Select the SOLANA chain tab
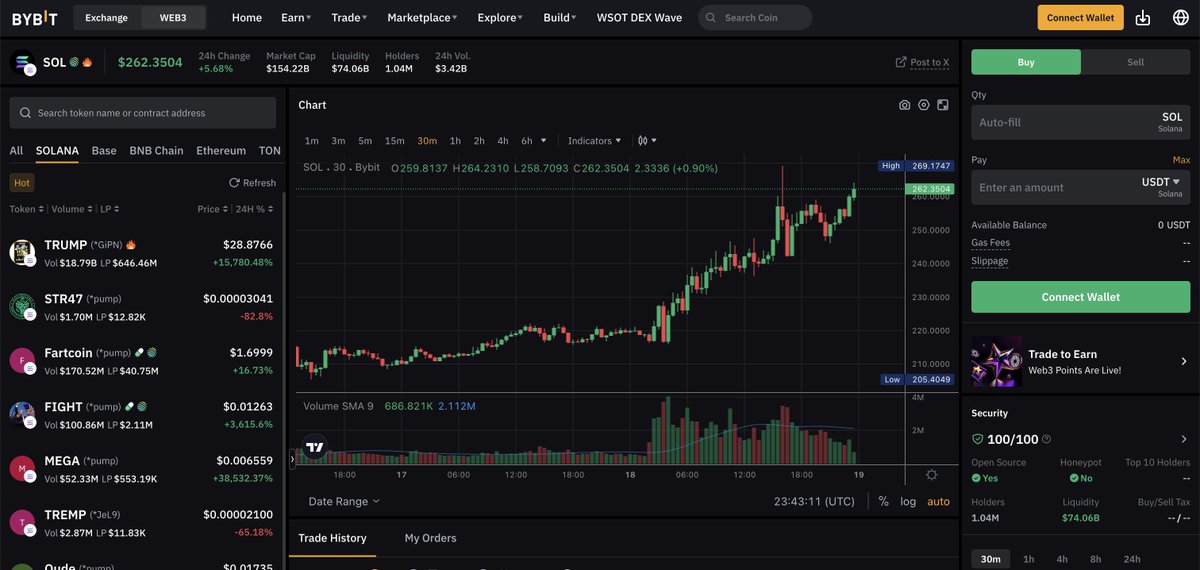Viewport: 1200px width, 570px height. (57, 151)
